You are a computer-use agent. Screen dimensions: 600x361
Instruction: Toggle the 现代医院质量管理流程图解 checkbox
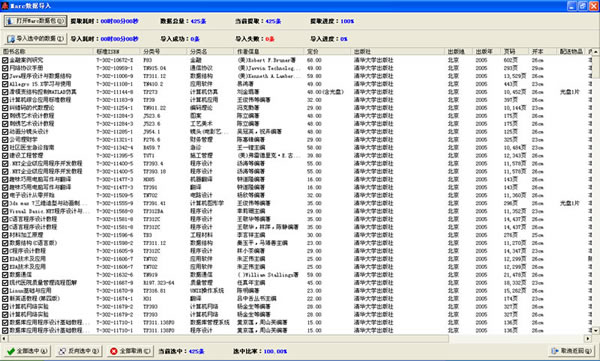pyautogui.click(x=5, y=283)
